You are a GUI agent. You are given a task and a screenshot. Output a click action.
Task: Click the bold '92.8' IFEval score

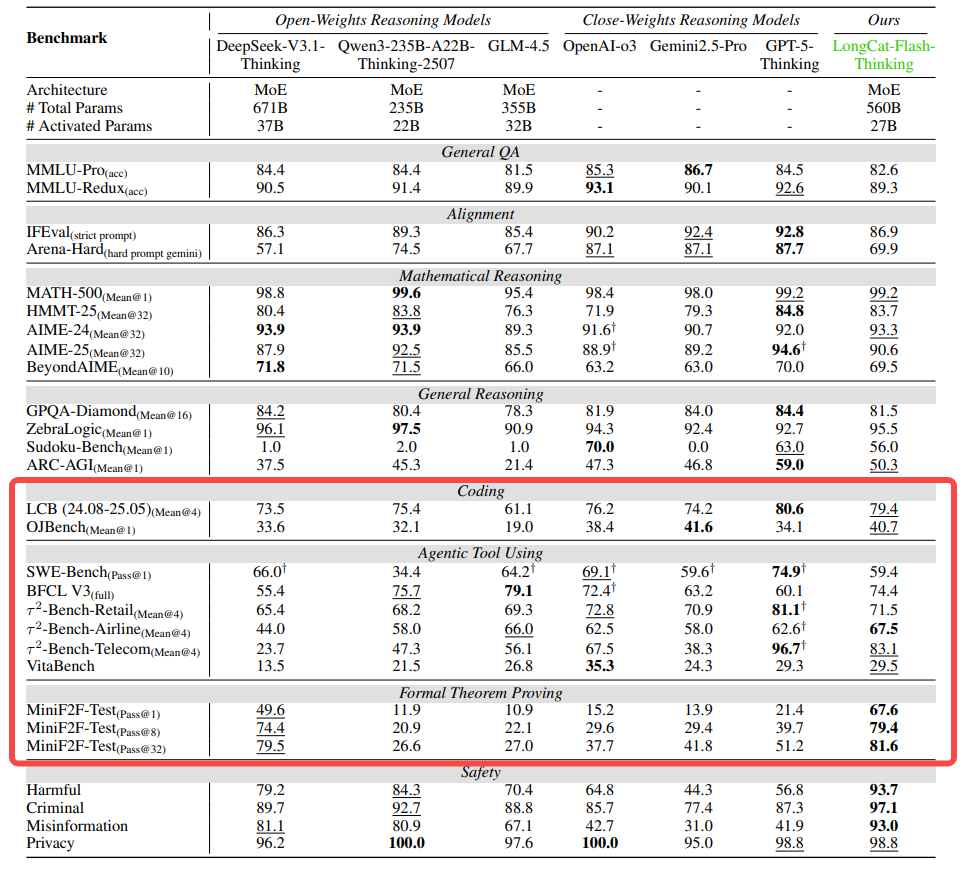pos(790,233)
